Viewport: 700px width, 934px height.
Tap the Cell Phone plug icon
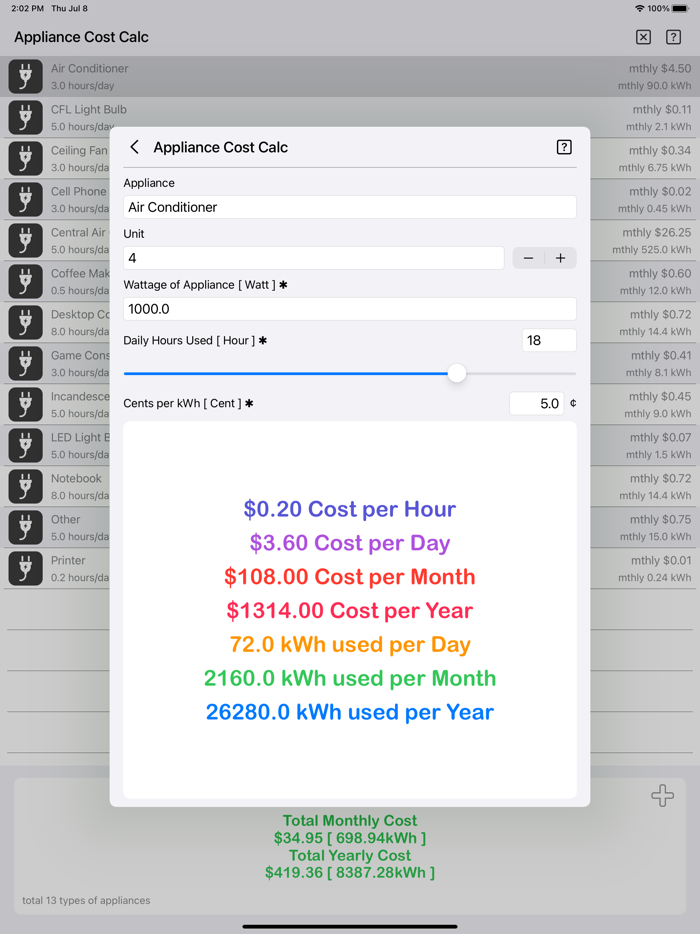pyautogui.click(x=25, y=199)
